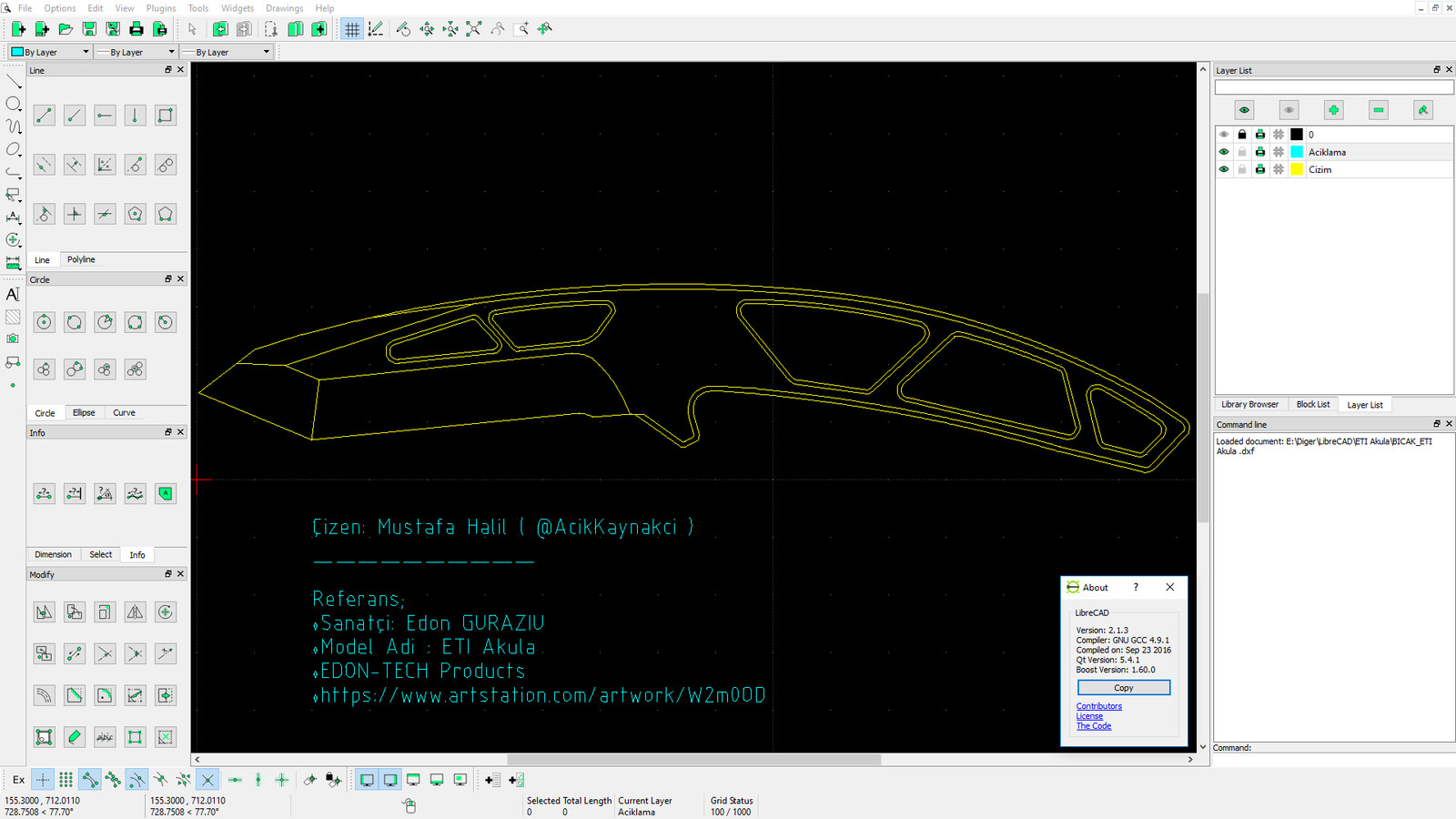
Task: Click the Open file toolbar icon
Action: click(66, 29)
